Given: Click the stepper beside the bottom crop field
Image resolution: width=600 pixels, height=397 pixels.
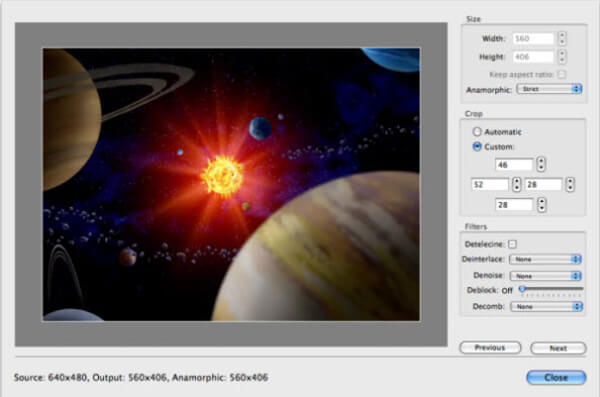Looking at the screenshot, I should 541,204.
